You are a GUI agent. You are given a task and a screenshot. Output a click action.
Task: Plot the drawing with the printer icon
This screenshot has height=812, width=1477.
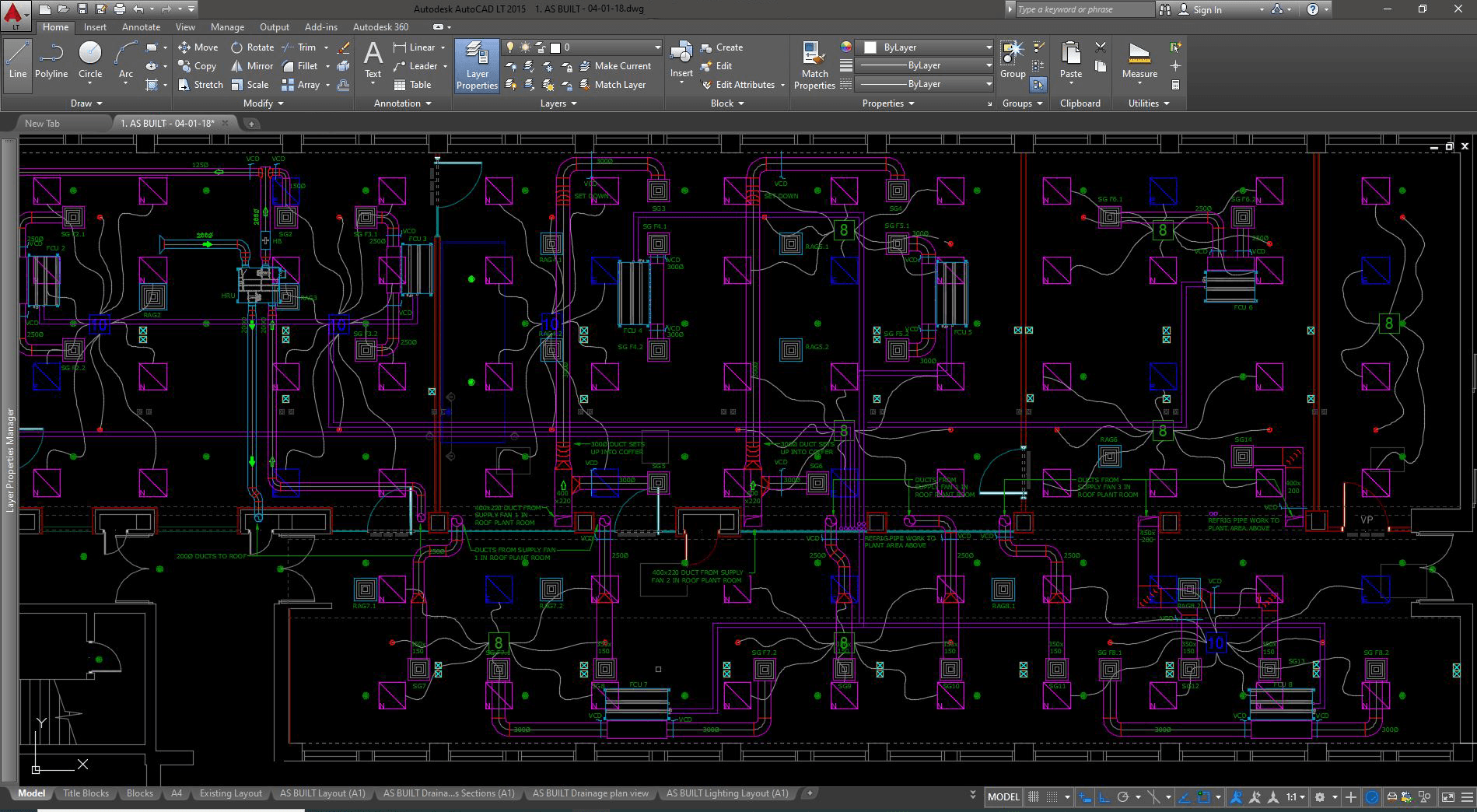tap(120, 9)
